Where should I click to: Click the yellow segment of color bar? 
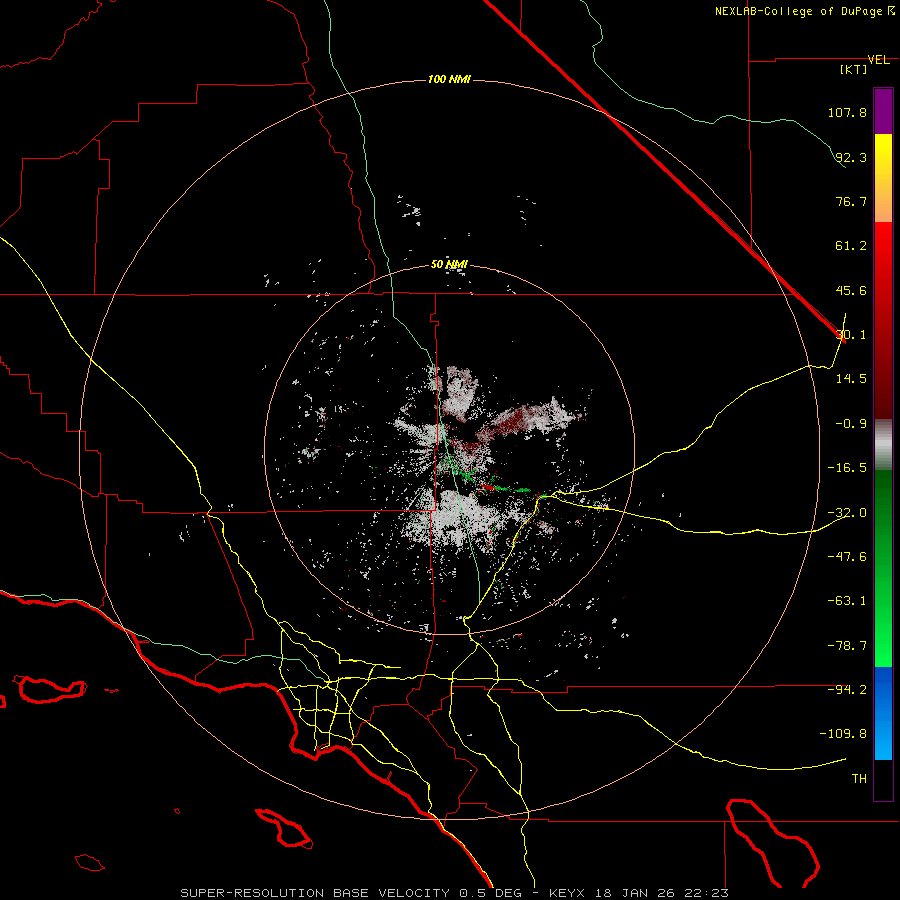click(883, 152)
